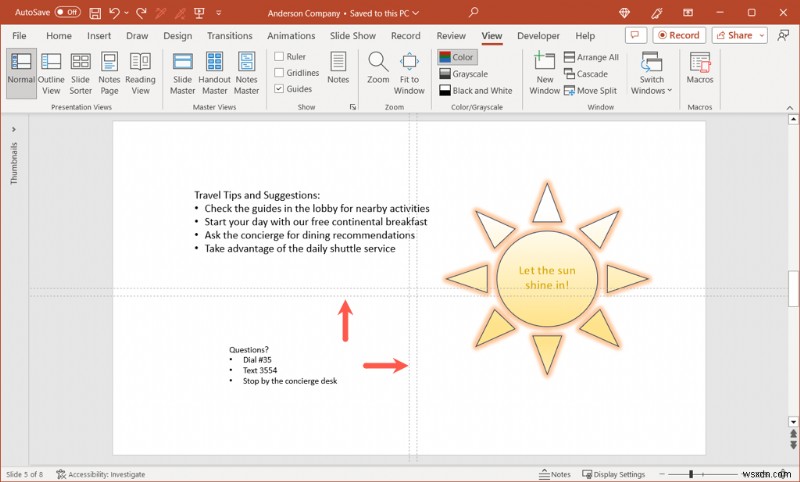Expand the Thumbnails pane
The image size is (800, 482).
pyautogui.click(x=14, y=130)
